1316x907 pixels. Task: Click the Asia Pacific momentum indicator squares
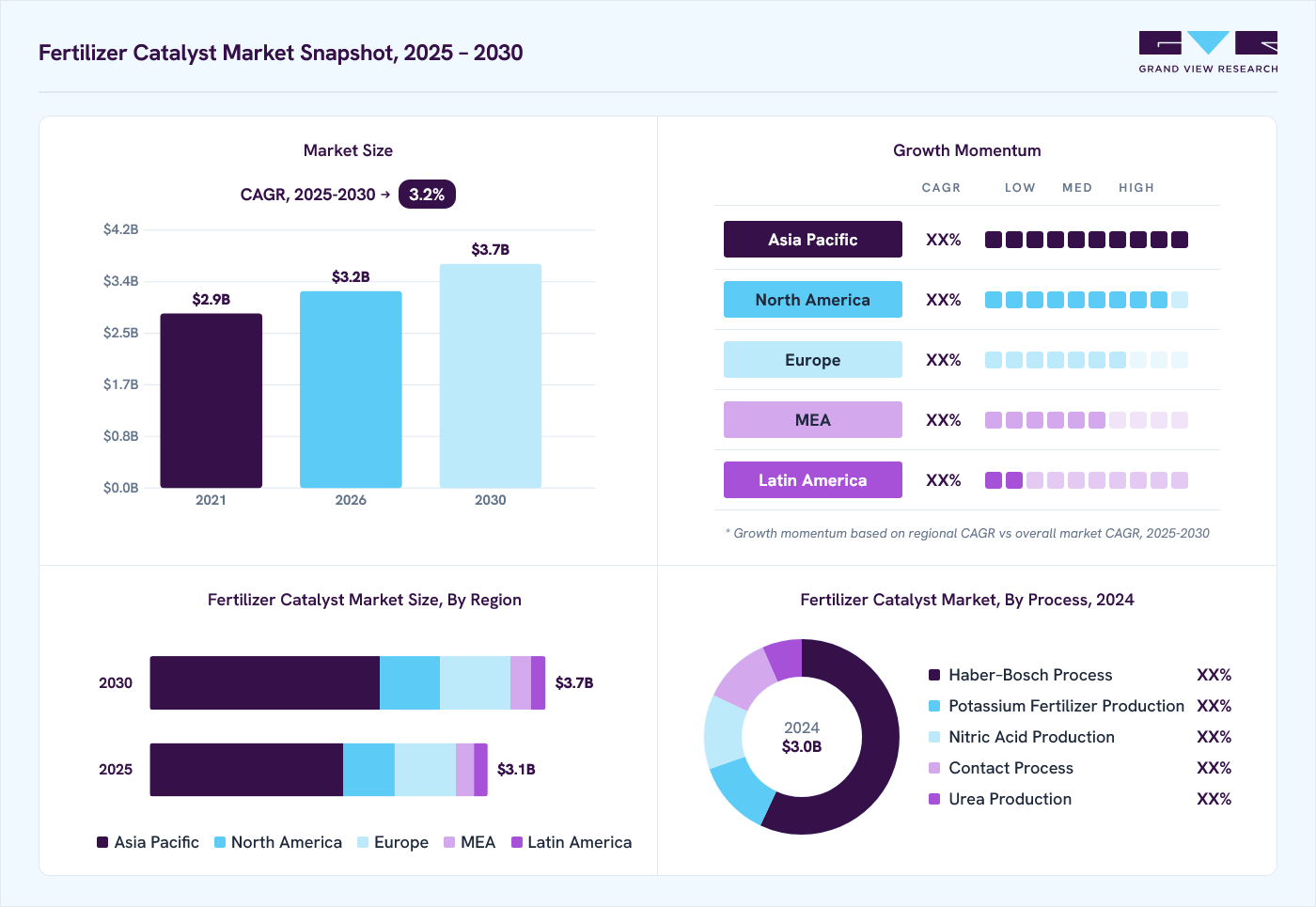click(1087, 240)
